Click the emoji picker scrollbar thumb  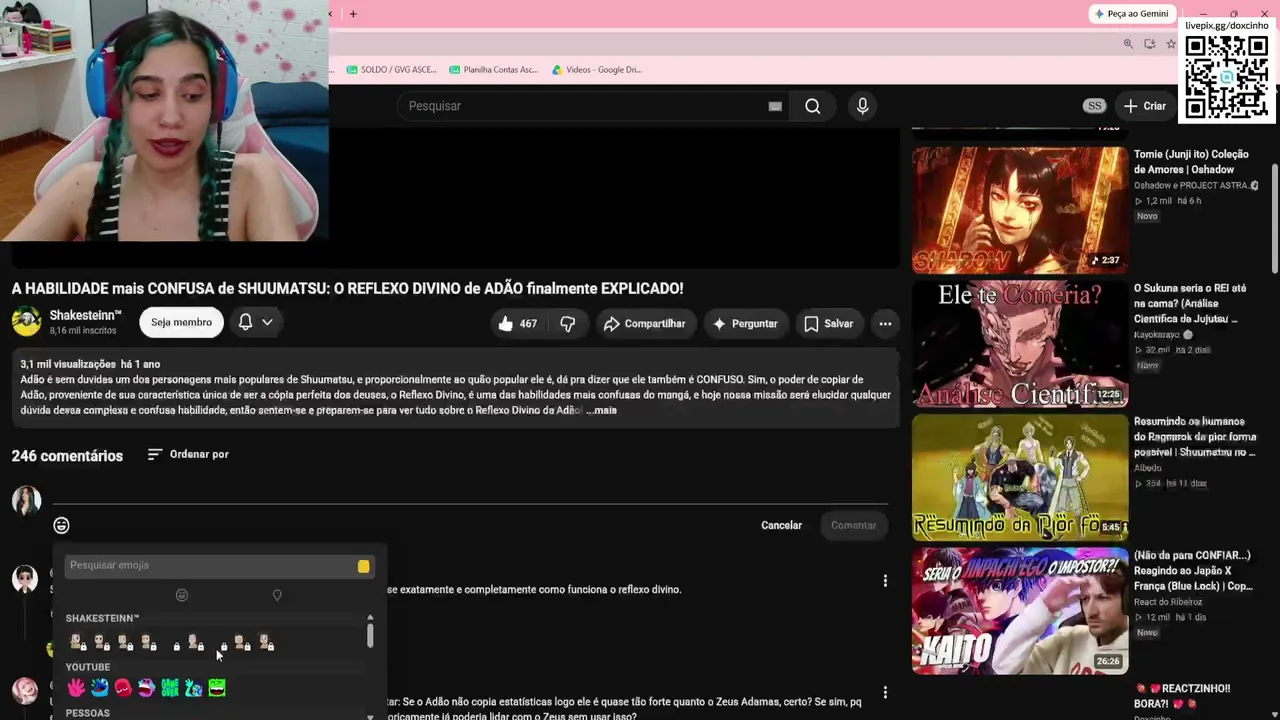(x=370, y=634)
